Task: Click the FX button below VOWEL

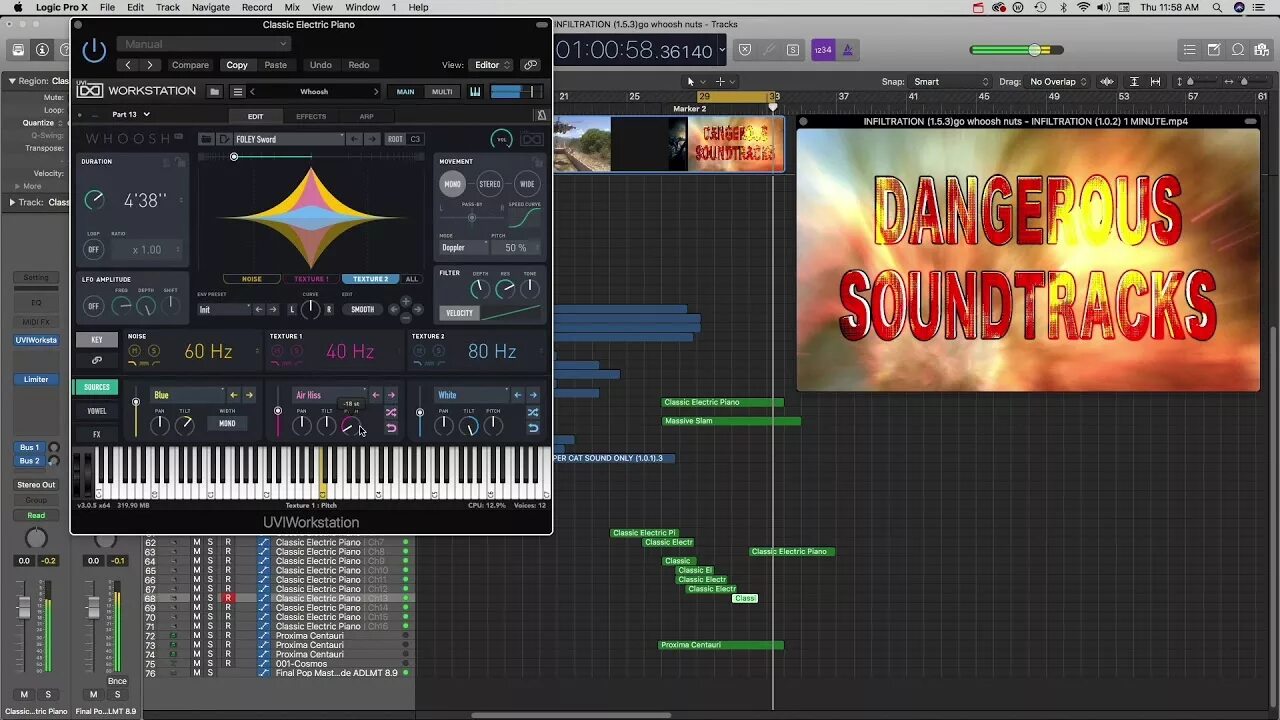Action: 97,434
